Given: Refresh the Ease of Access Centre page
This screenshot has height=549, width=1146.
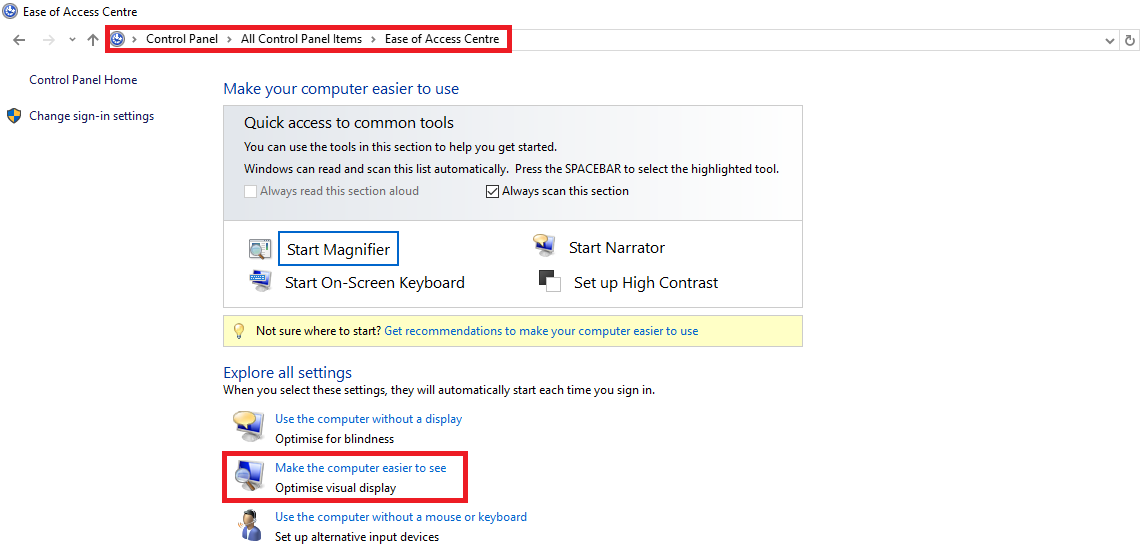Looking at the screenshot, I should pyautogui.click(x=1130, y=40).
